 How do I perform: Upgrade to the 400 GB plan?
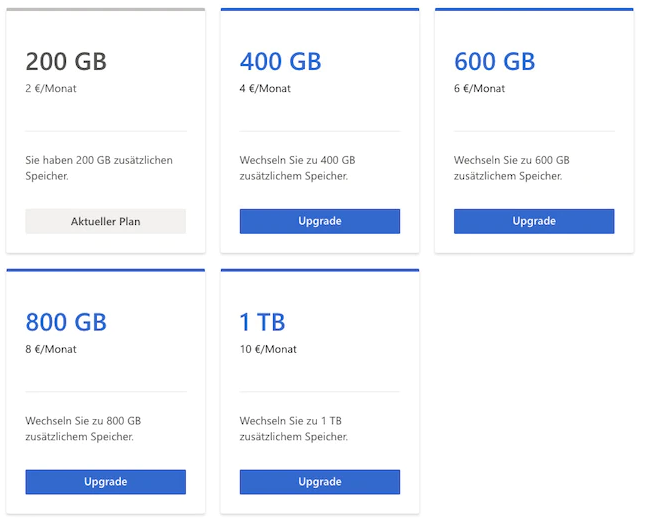click(319, 221)
